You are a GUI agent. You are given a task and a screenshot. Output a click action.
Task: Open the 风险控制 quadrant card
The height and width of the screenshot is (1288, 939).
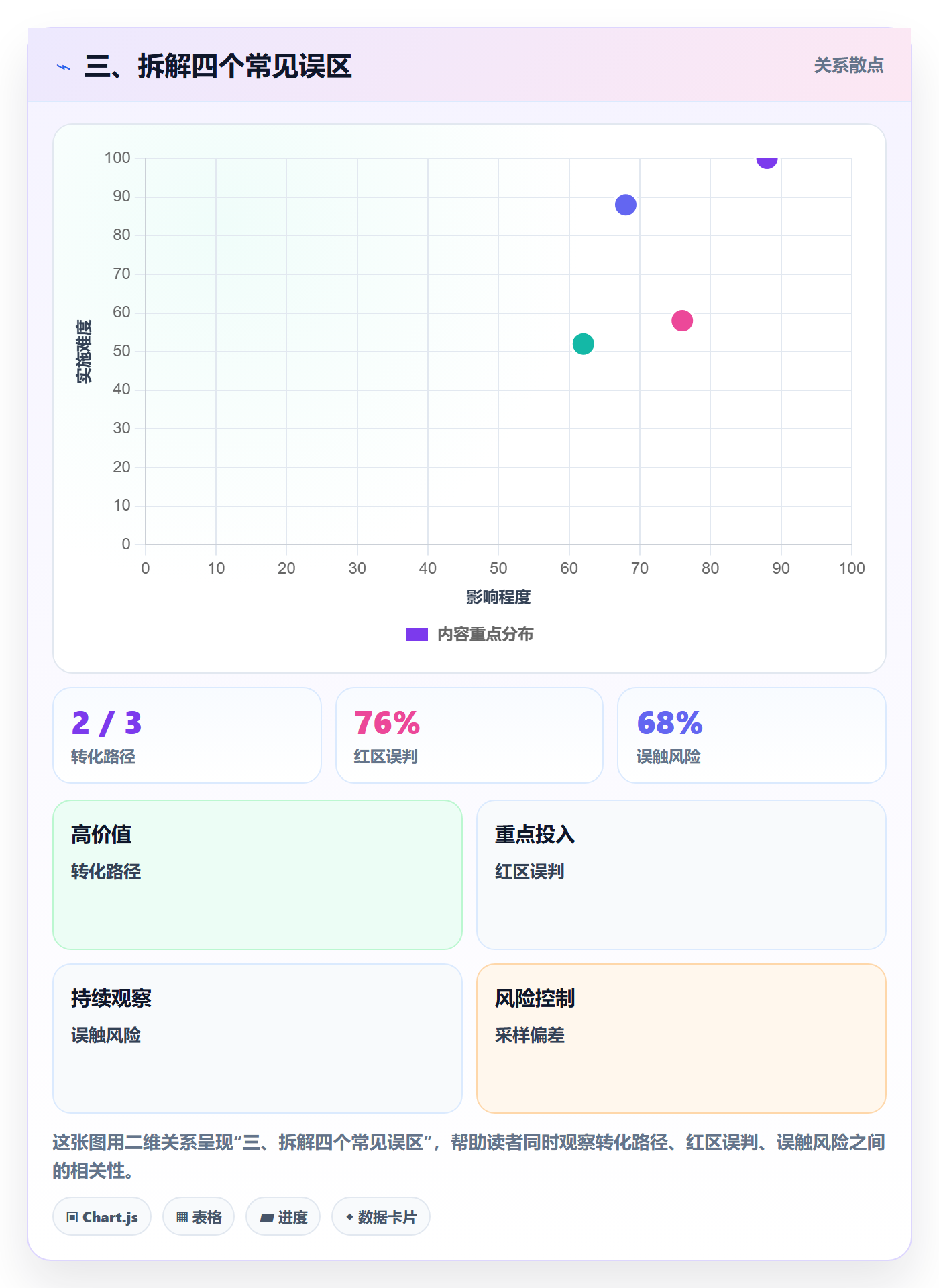point(681,1038)
